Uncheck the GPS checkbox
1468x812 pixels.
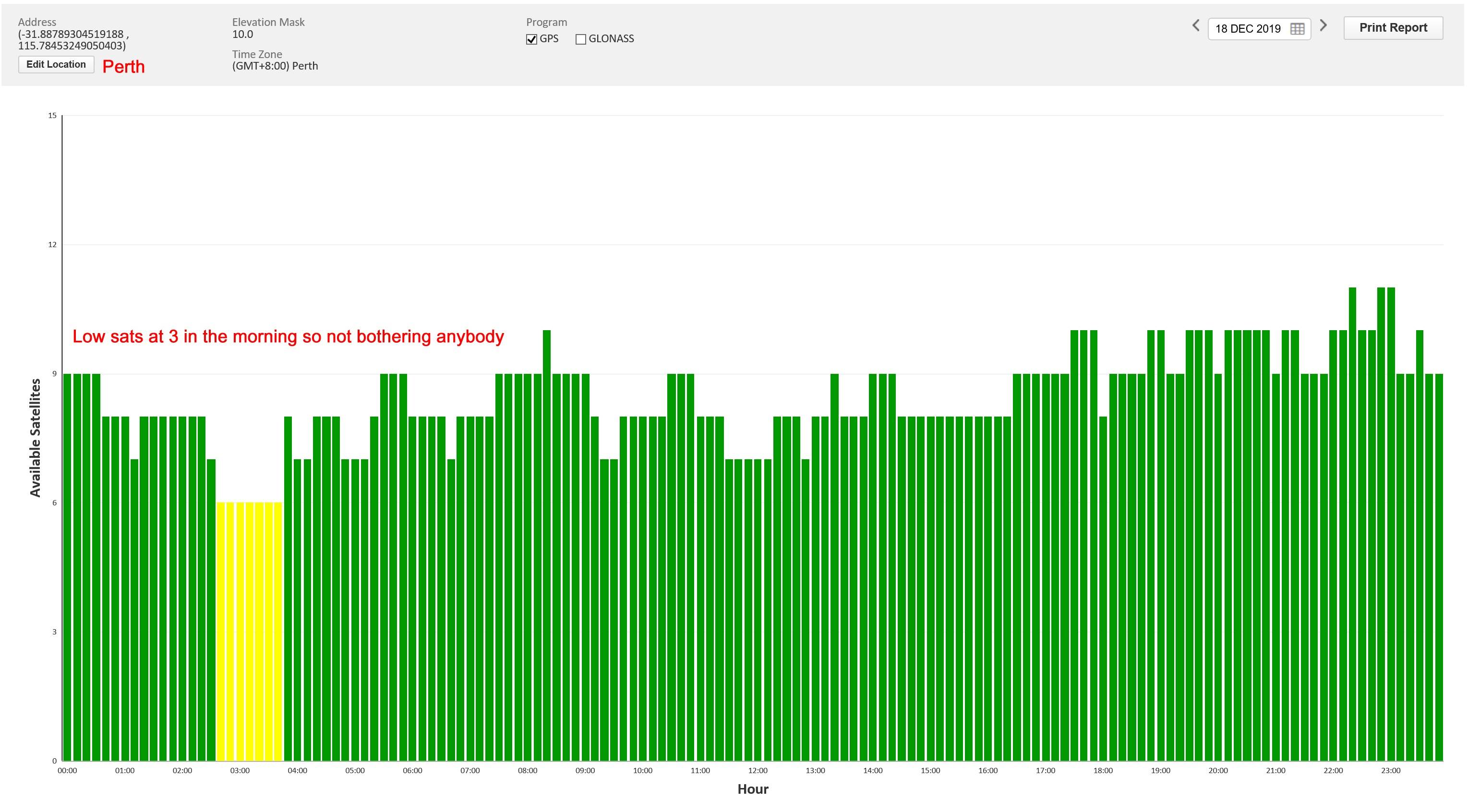point(531,39)
